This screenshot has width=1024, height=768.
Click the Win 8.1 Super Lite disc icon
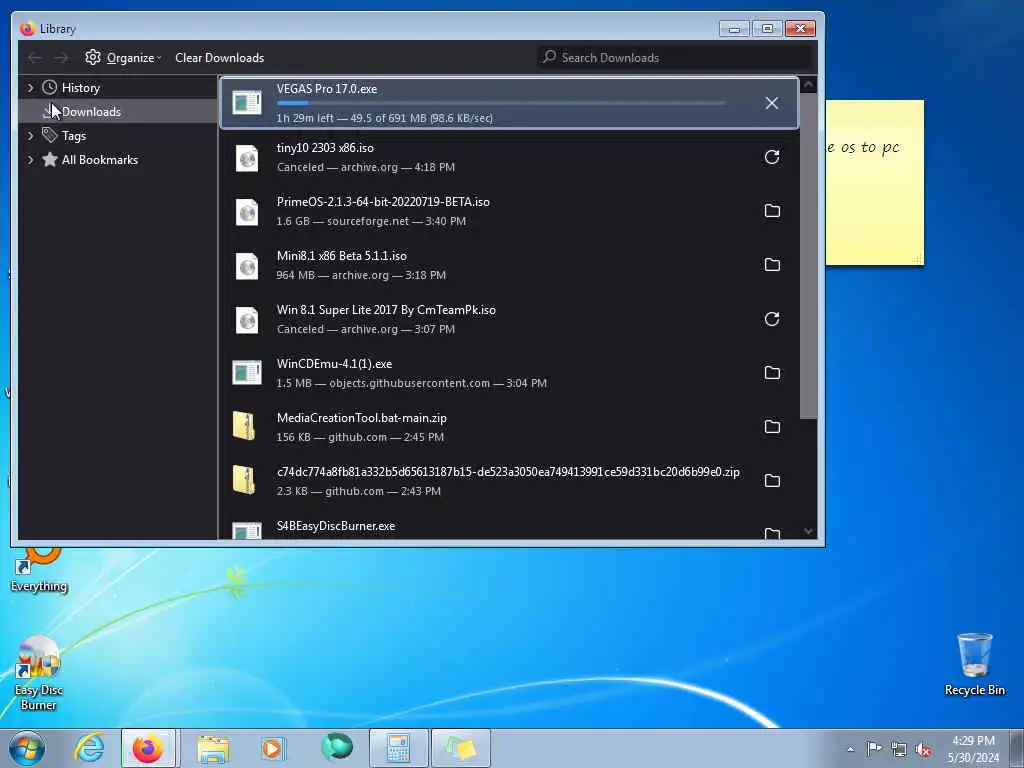247,320
